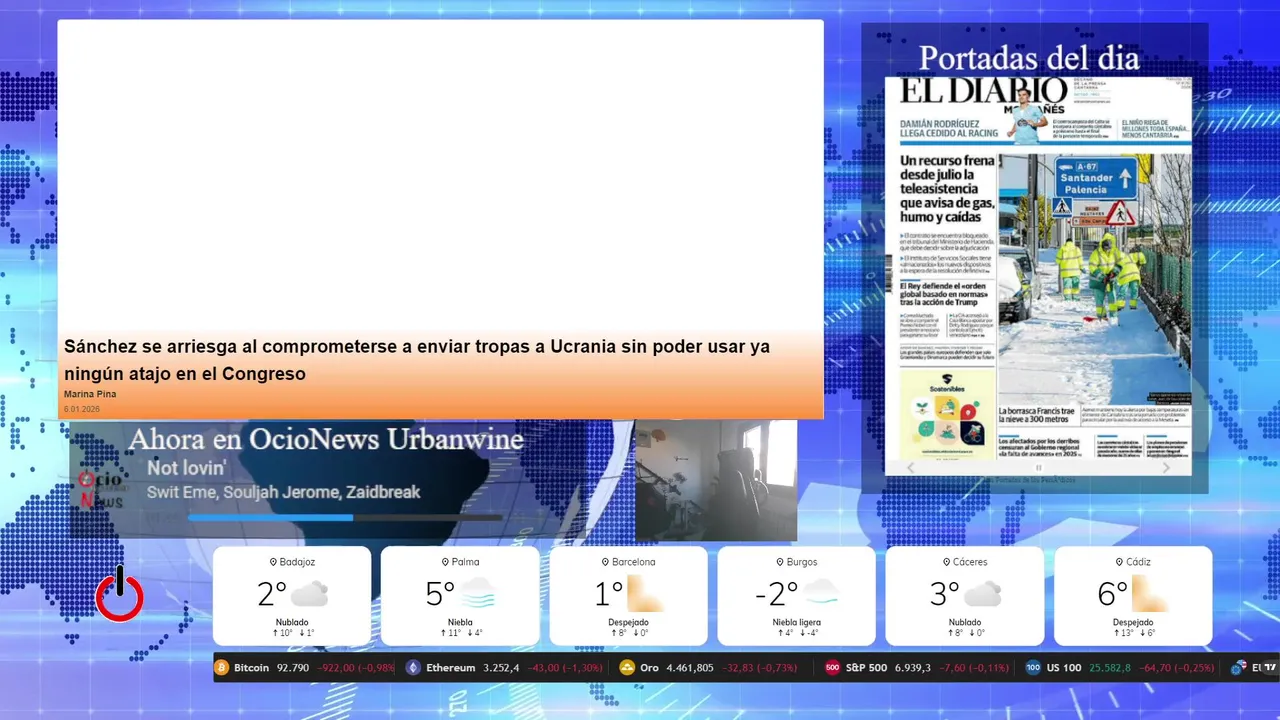Click S&P 500 value 6.939,3
This screenshot has width=1280, height=720.
(x=913, y=667)
